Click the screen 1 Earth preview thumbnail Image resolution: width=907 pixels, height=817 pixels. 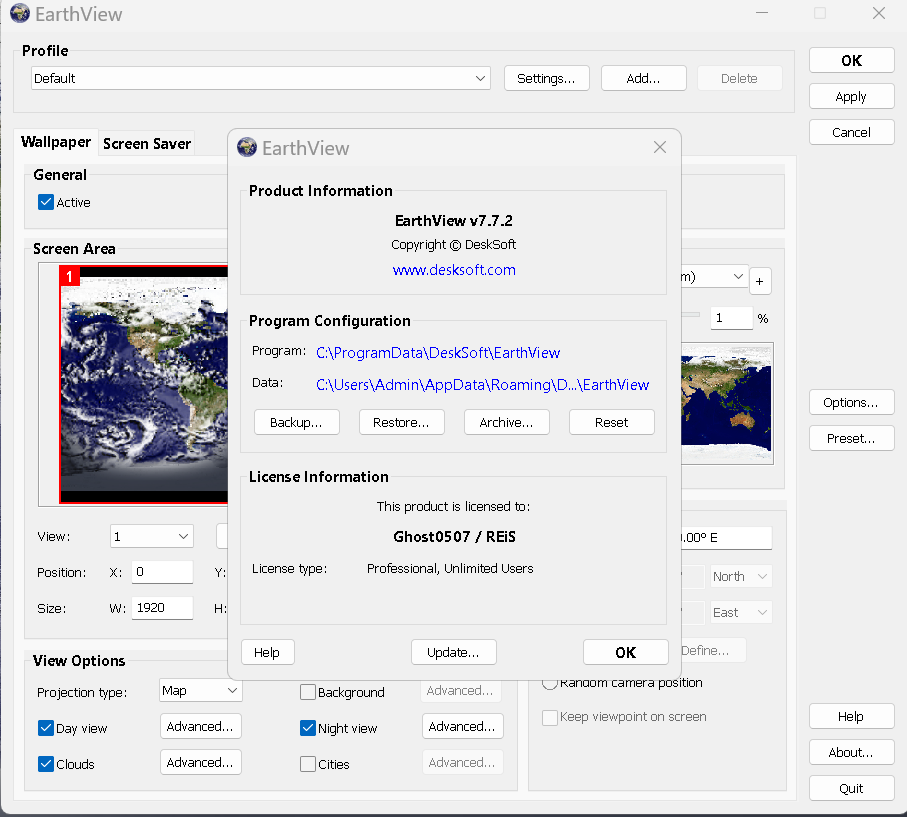pos(144,384)
